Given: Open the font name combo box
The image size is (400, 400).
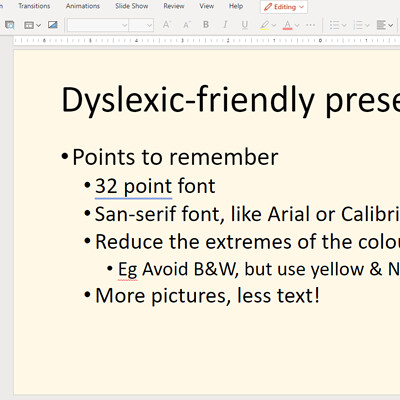Looking at the screenshot, I should (x=98, y=25).
